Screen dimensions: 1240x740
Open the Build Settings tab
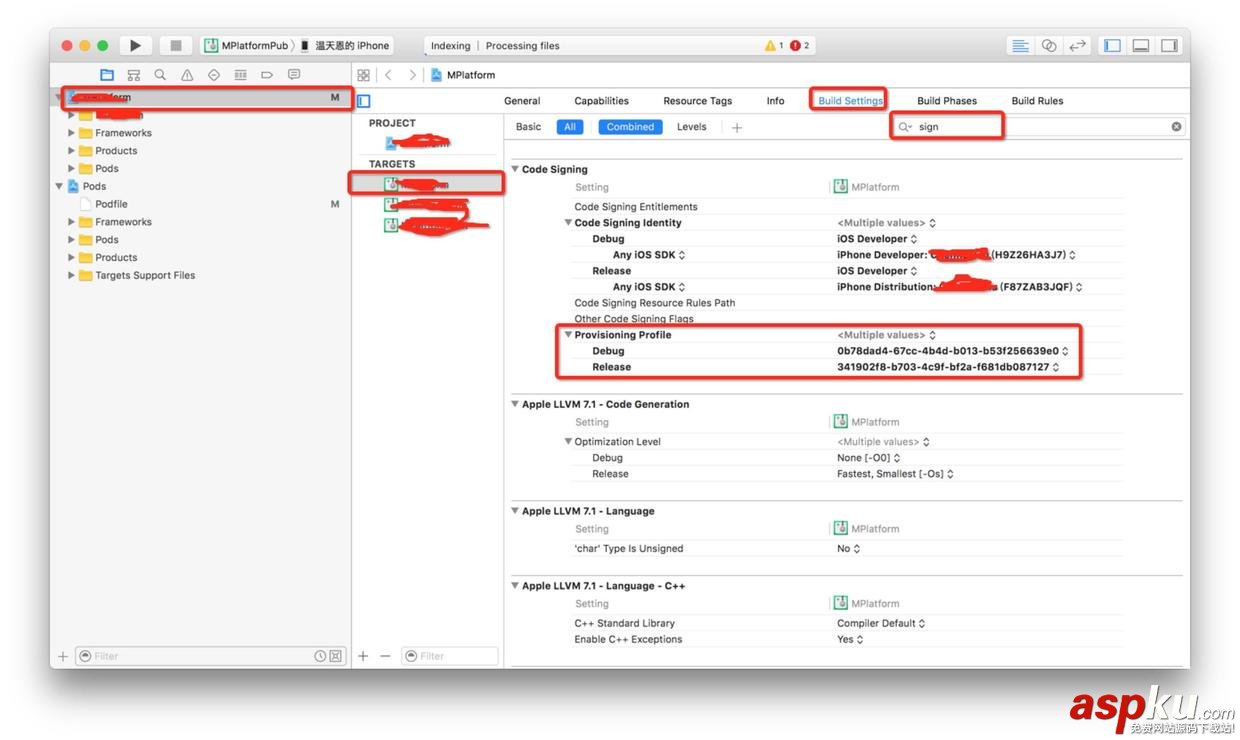point(850,101)
